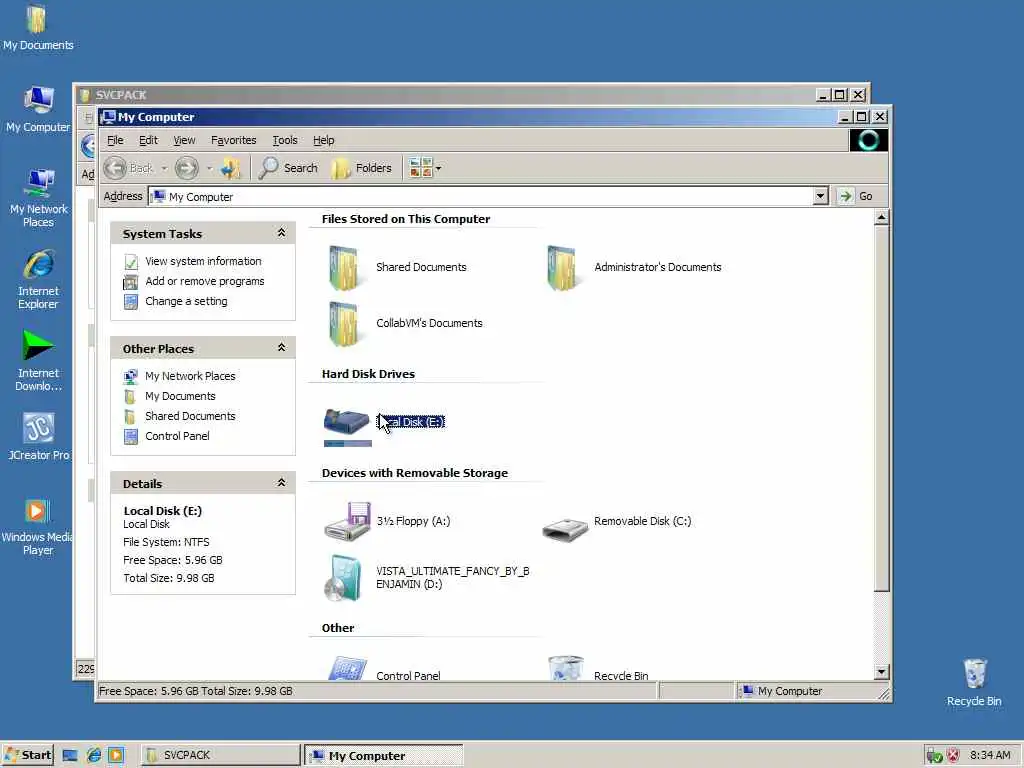The image size is (1024, 768).
Task: Click My Computer taskbar button
Action: [x=384, y=756]
